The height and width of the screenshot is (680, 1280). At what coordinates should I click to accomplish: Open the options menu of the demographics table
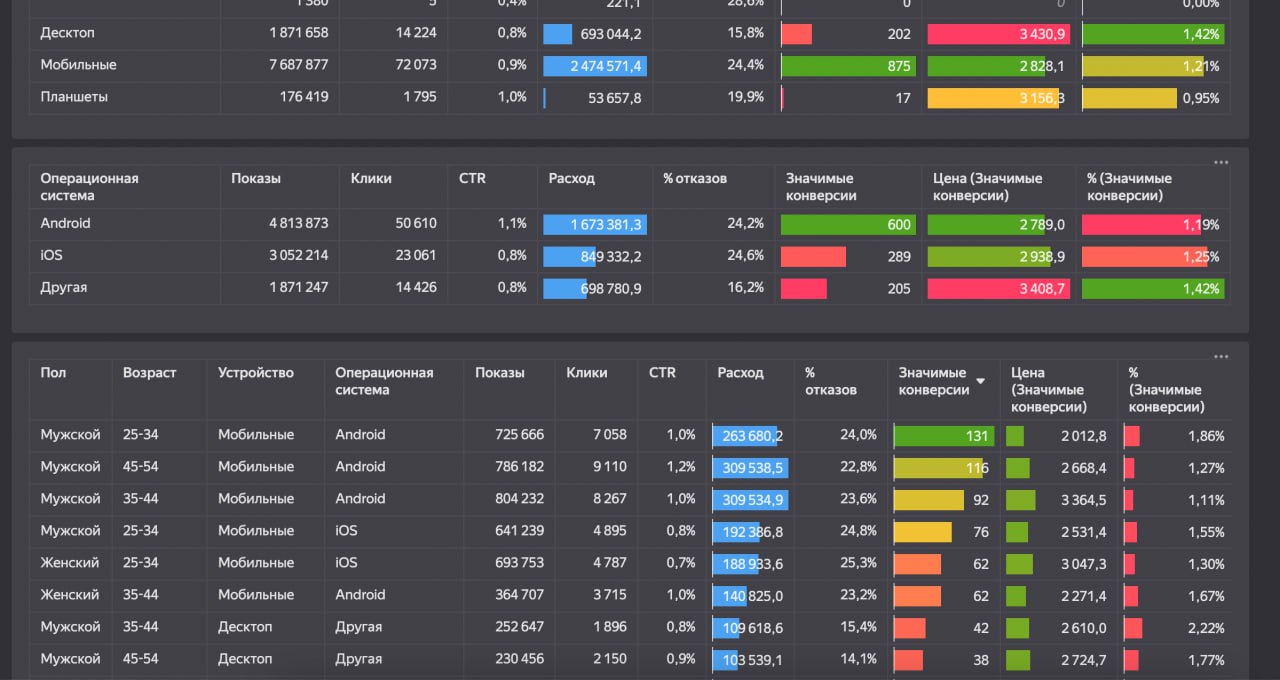1220,355
